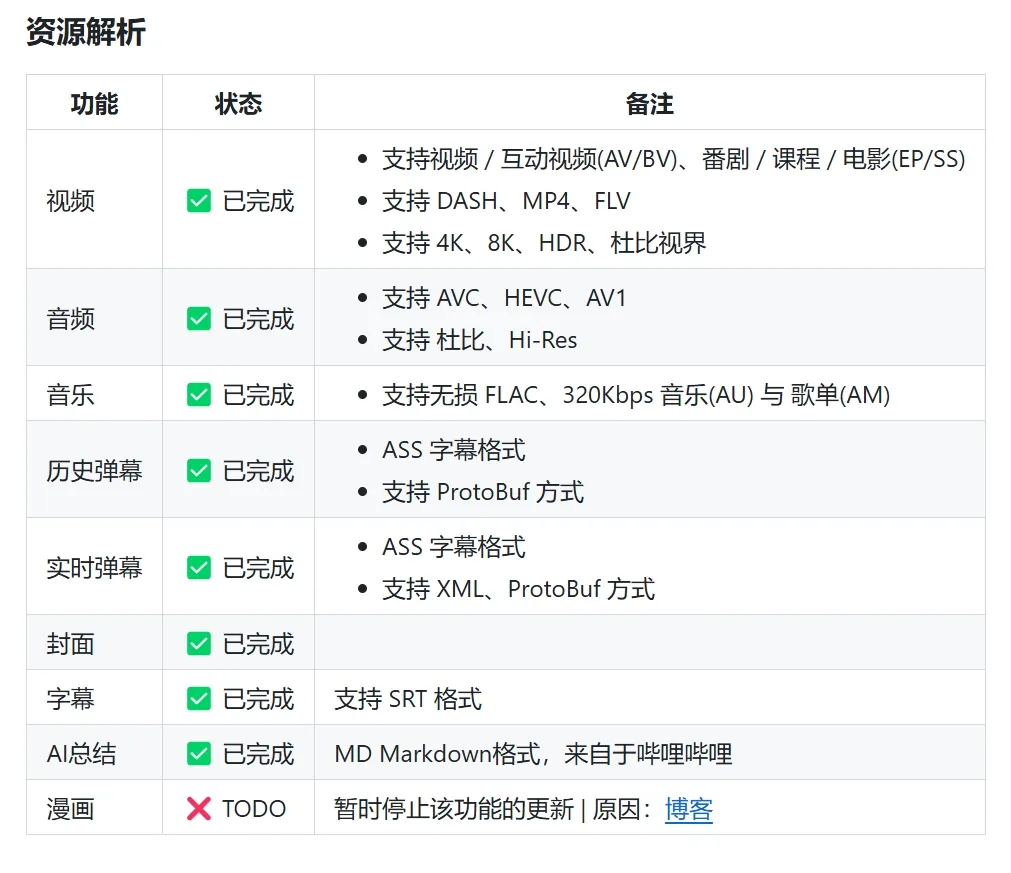Click the 支持 DASH、MP4、FLV bullet item
Screen dimensions: 1011x873
point(506,201)
